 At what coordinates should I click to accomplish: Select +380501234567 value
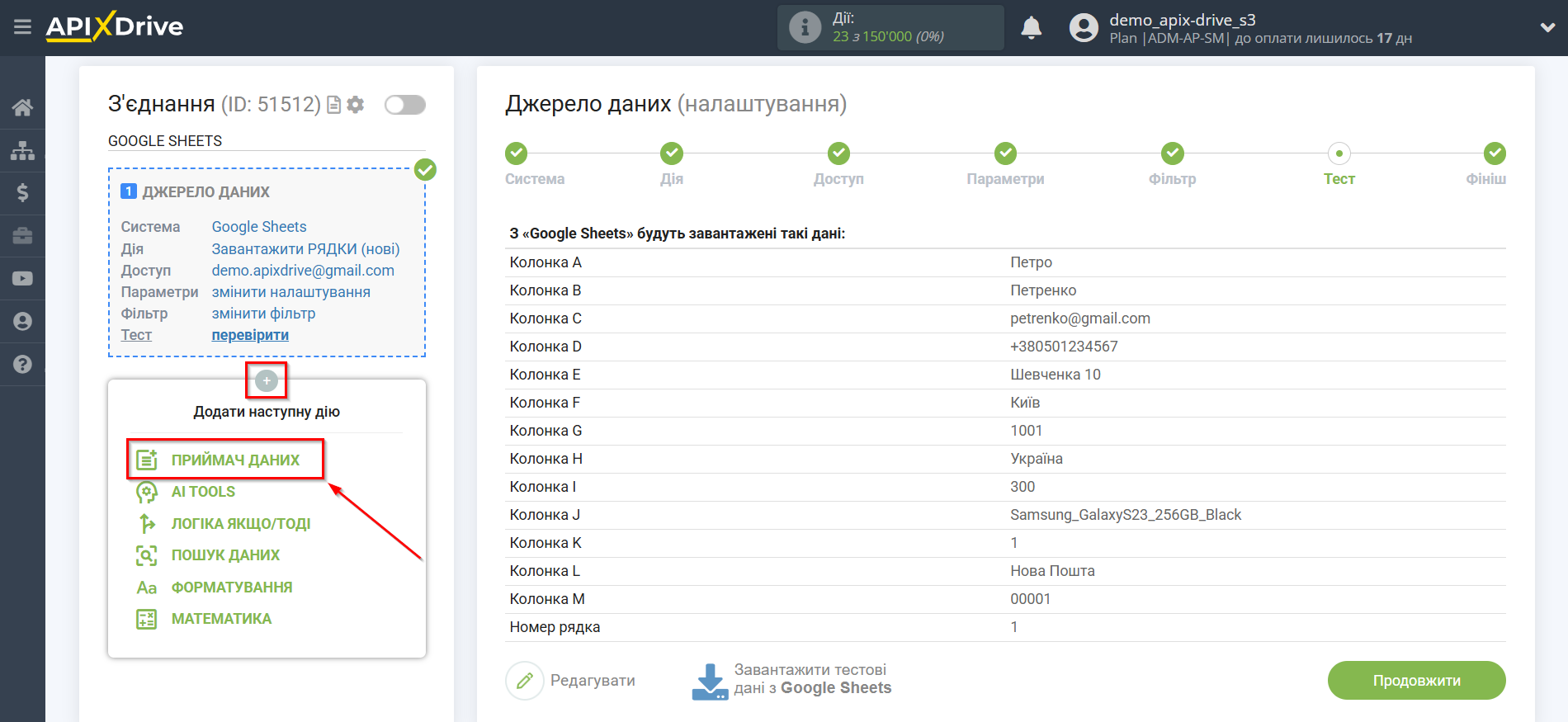click(1064, 347)
